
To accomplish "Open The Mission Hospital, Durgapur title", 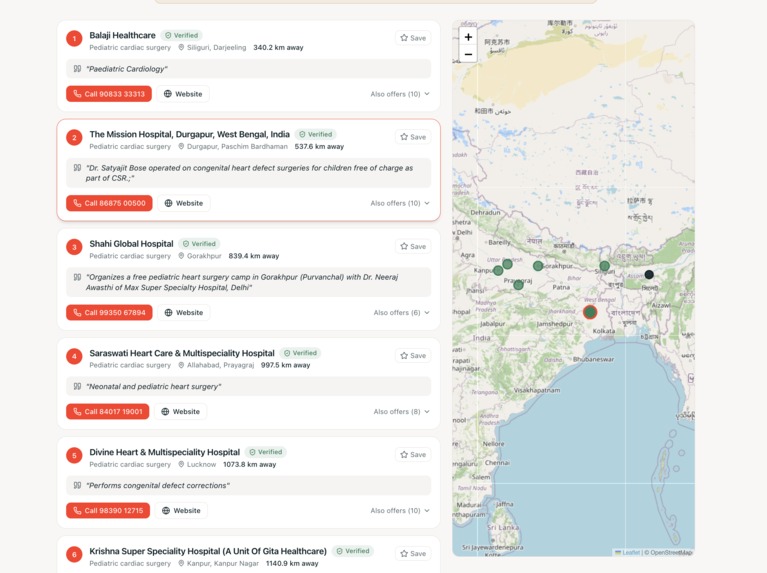I will [189, 134].
